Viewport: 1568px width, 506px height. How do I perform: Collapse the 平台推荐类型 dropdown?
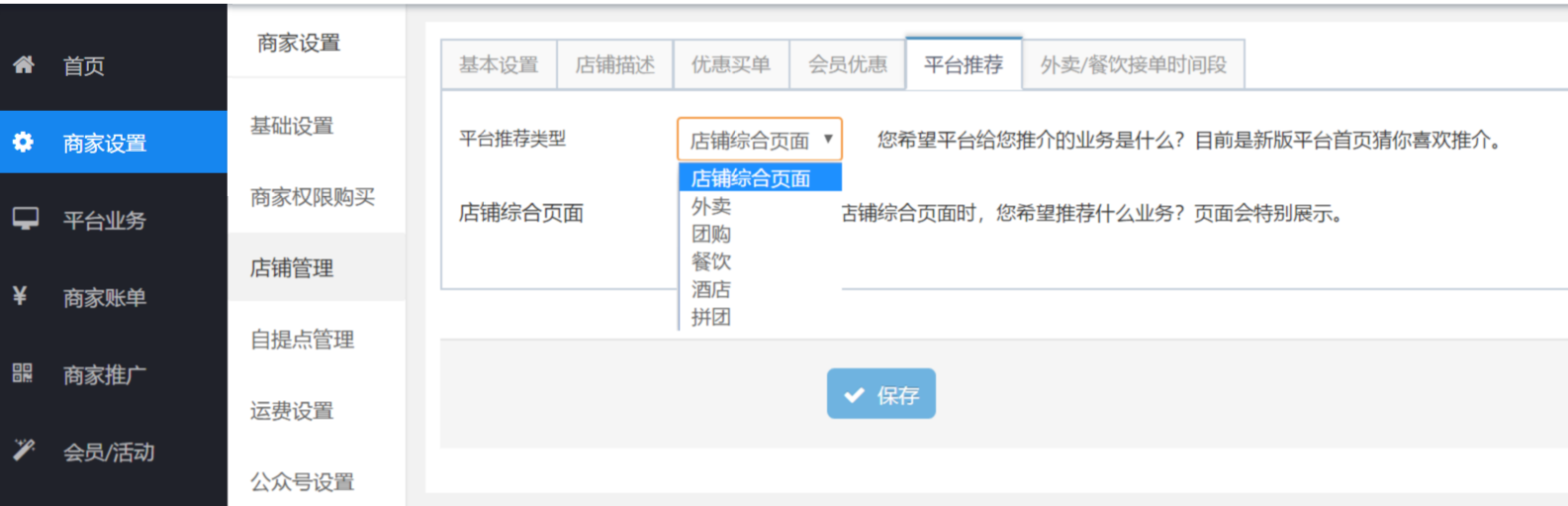760,140
